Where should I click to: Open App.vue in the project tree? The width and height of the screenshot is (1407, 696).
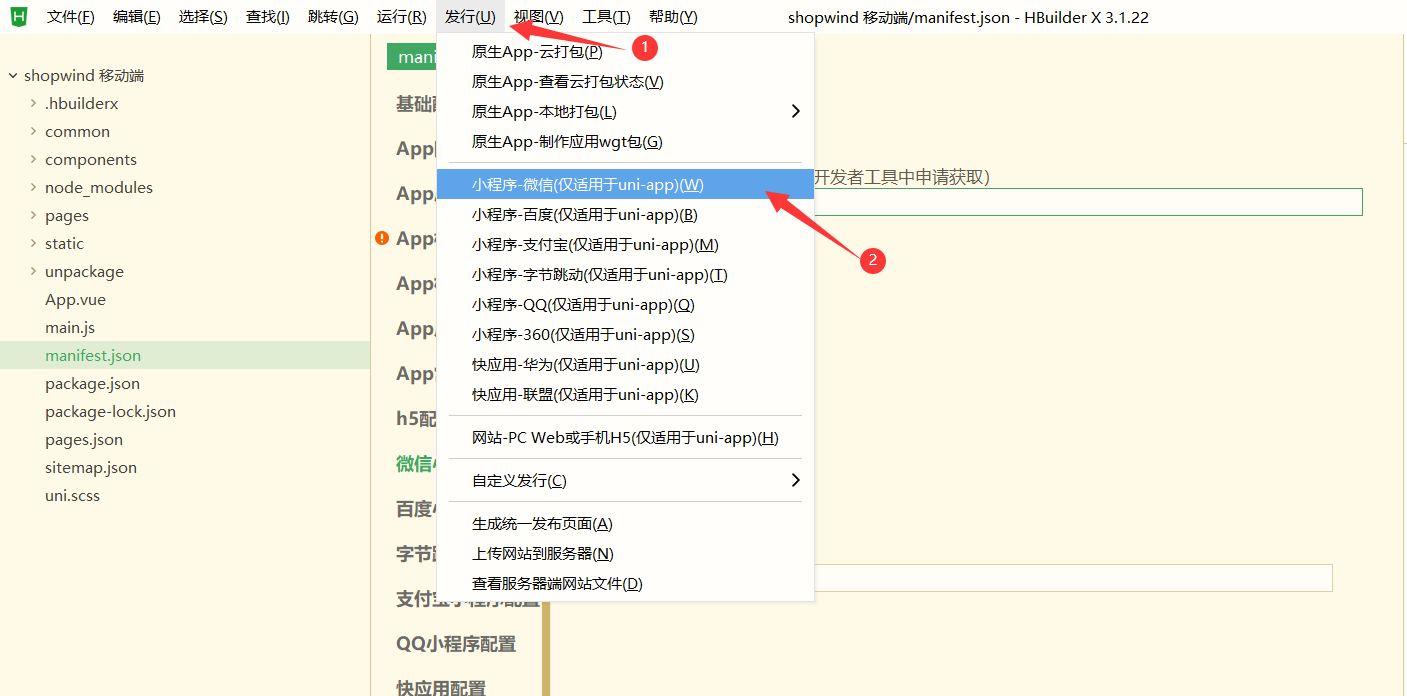[x=75, y=300]
